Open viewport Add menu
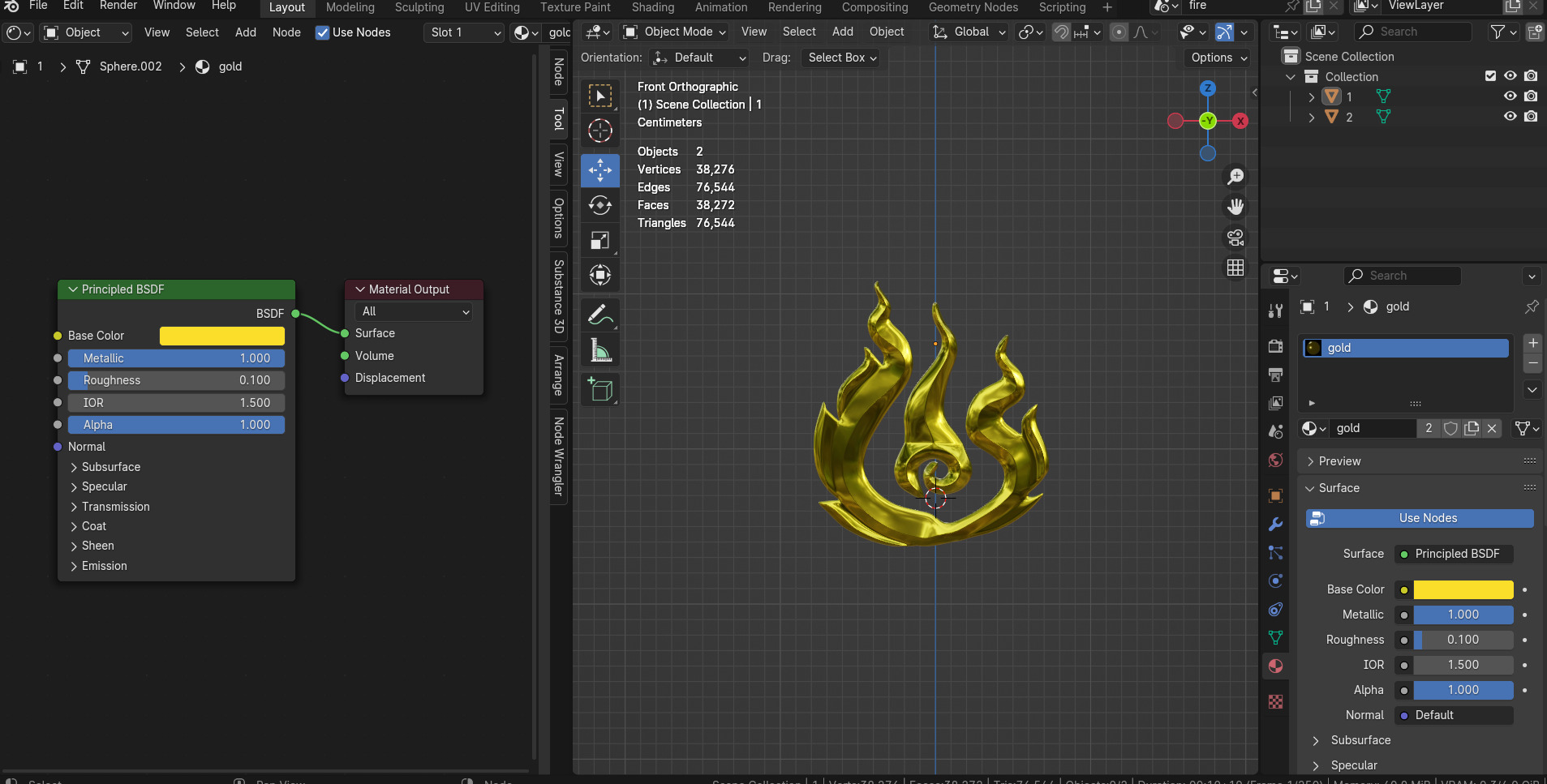This screenshot has width=1547, height=784. (x=843, y=32)
